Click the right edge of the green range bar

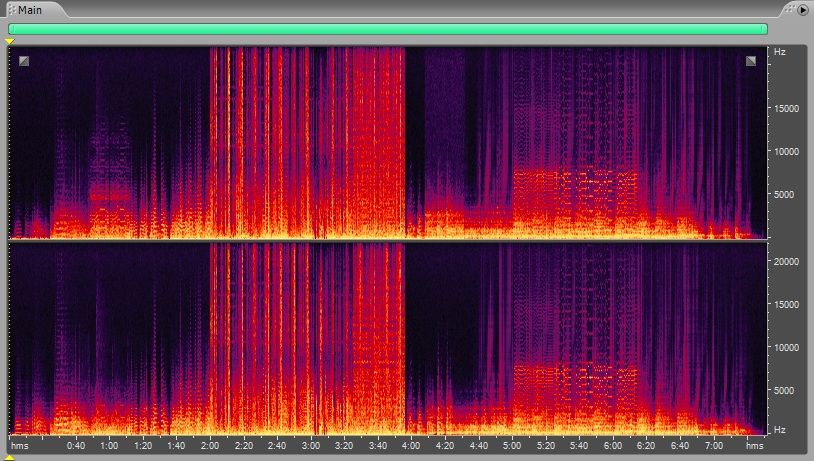point(765,29)
